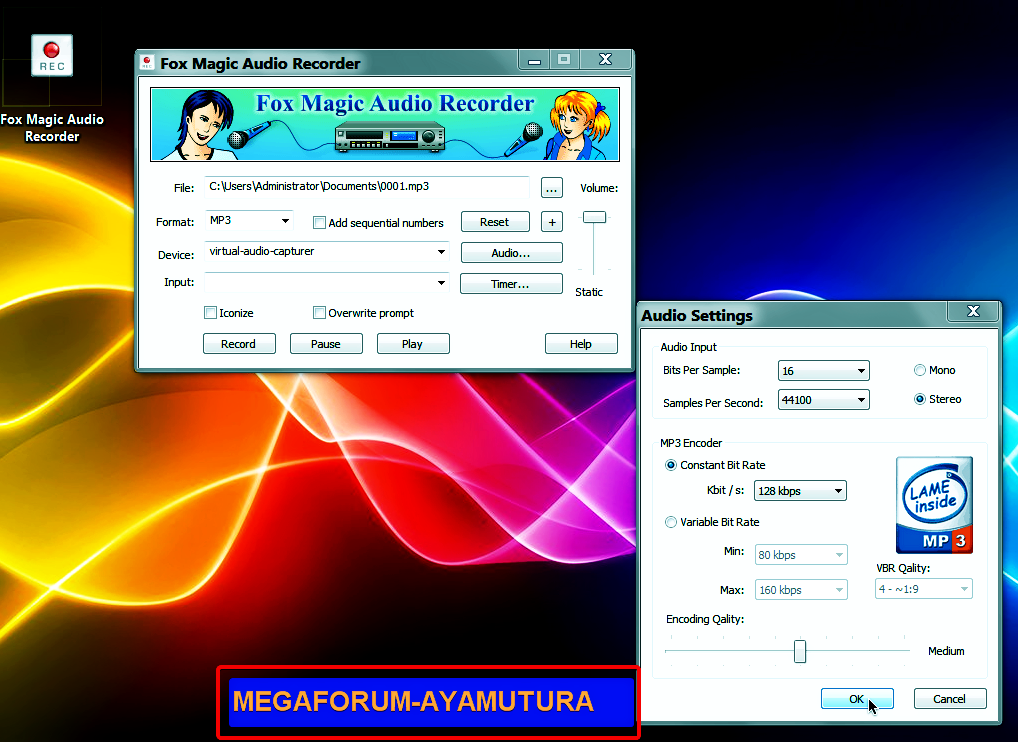Click the Static label under Volume
The width and height of the screenshot is (1018, 742).
[x=589, y=292]
